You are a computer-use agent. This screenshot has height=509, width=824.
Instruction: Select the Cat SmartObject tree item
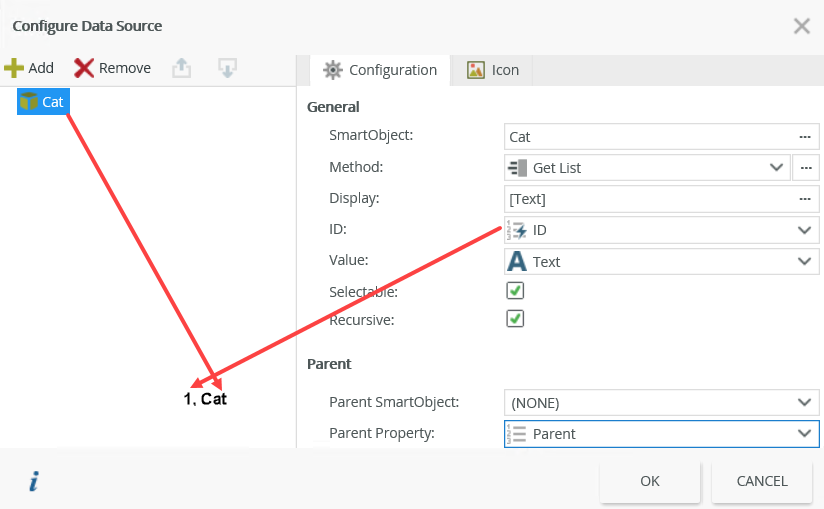point(44,101)
